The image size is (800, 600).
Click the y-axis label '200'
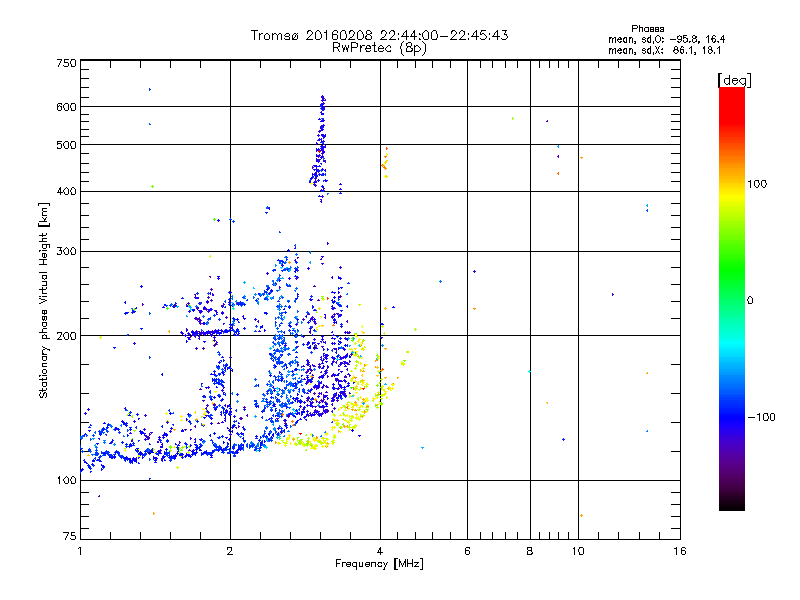(x=66, y=336)
